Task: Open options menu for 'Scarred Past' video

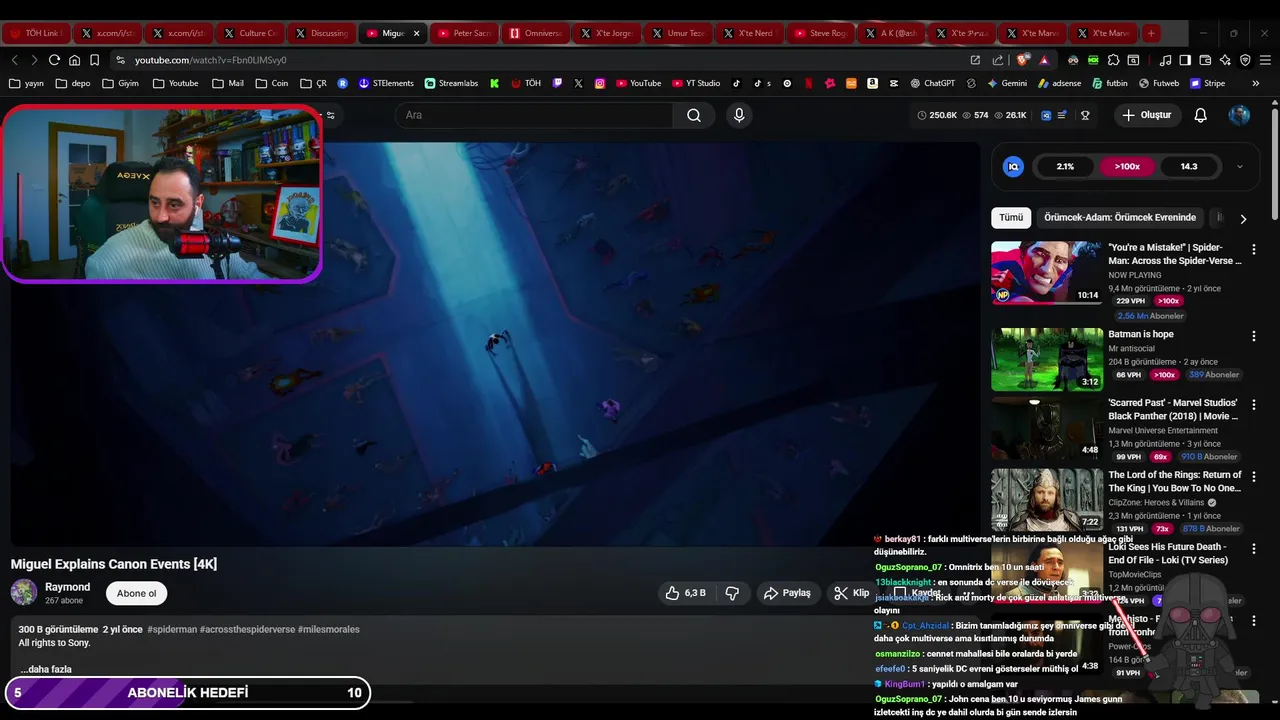Action: click(1254, 404)
